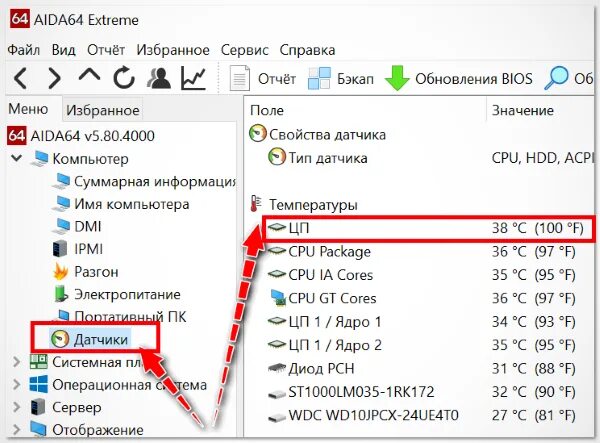Go forward with the right arrow toolbar icon

(54, 78)
